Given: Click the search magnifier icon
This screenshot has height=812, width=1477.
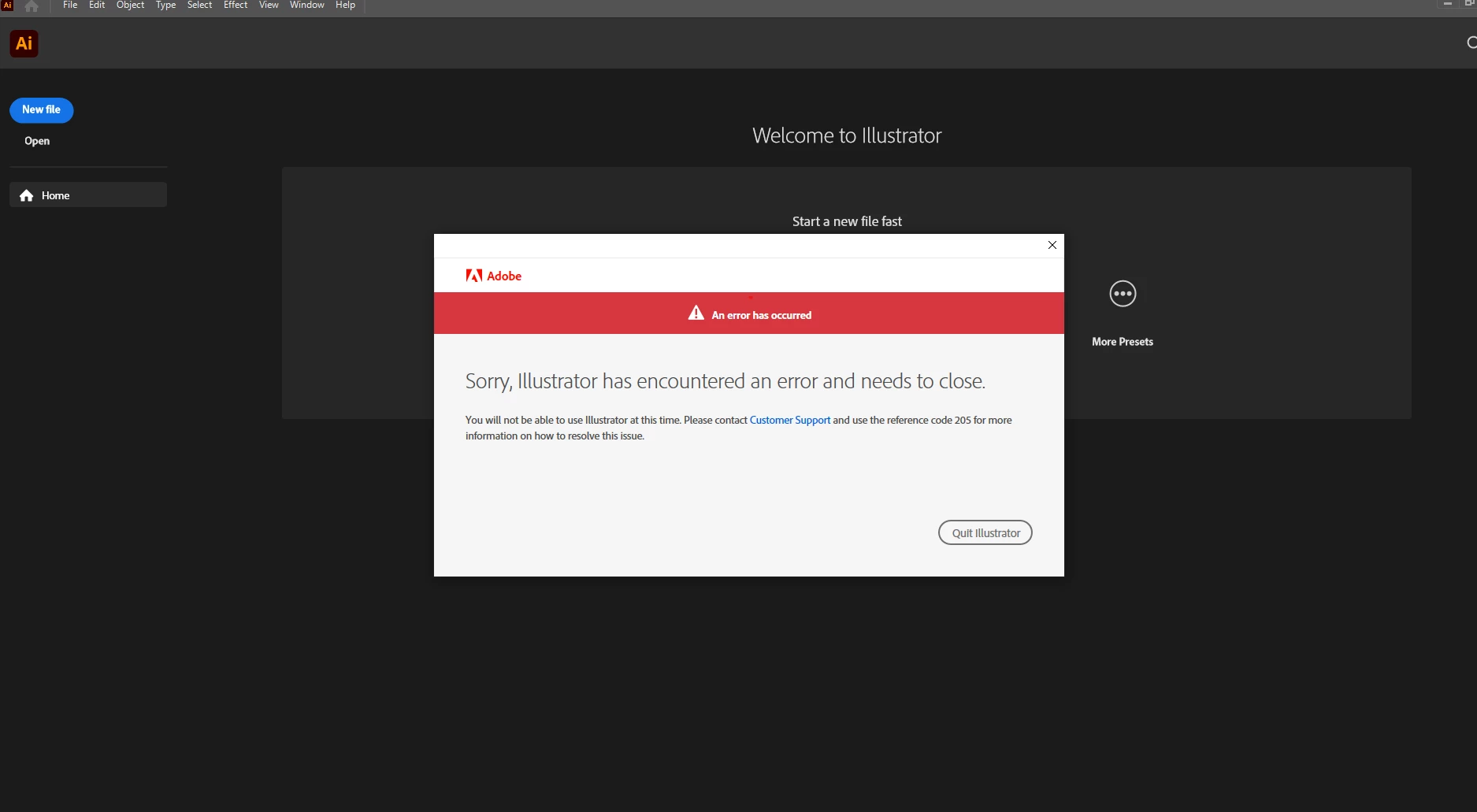Looking at the screenshot, I should coord(1471,43).
